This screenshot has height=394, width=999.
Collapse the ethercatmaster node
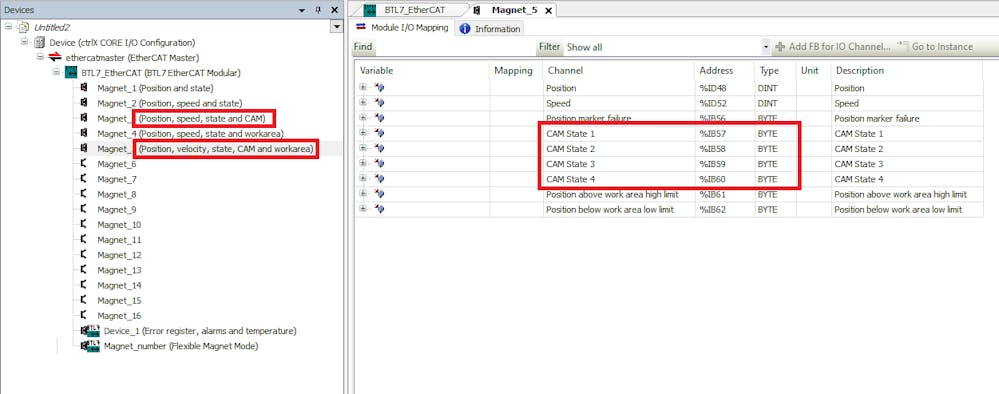click(40, 57)
